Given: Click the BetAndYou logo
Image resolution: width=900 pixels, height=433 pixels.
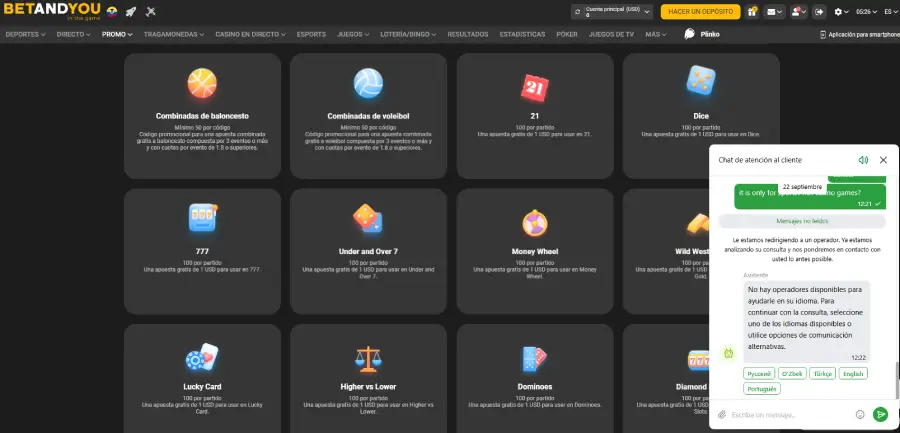Looking at the screenshot, I should (x=52, y=11).
